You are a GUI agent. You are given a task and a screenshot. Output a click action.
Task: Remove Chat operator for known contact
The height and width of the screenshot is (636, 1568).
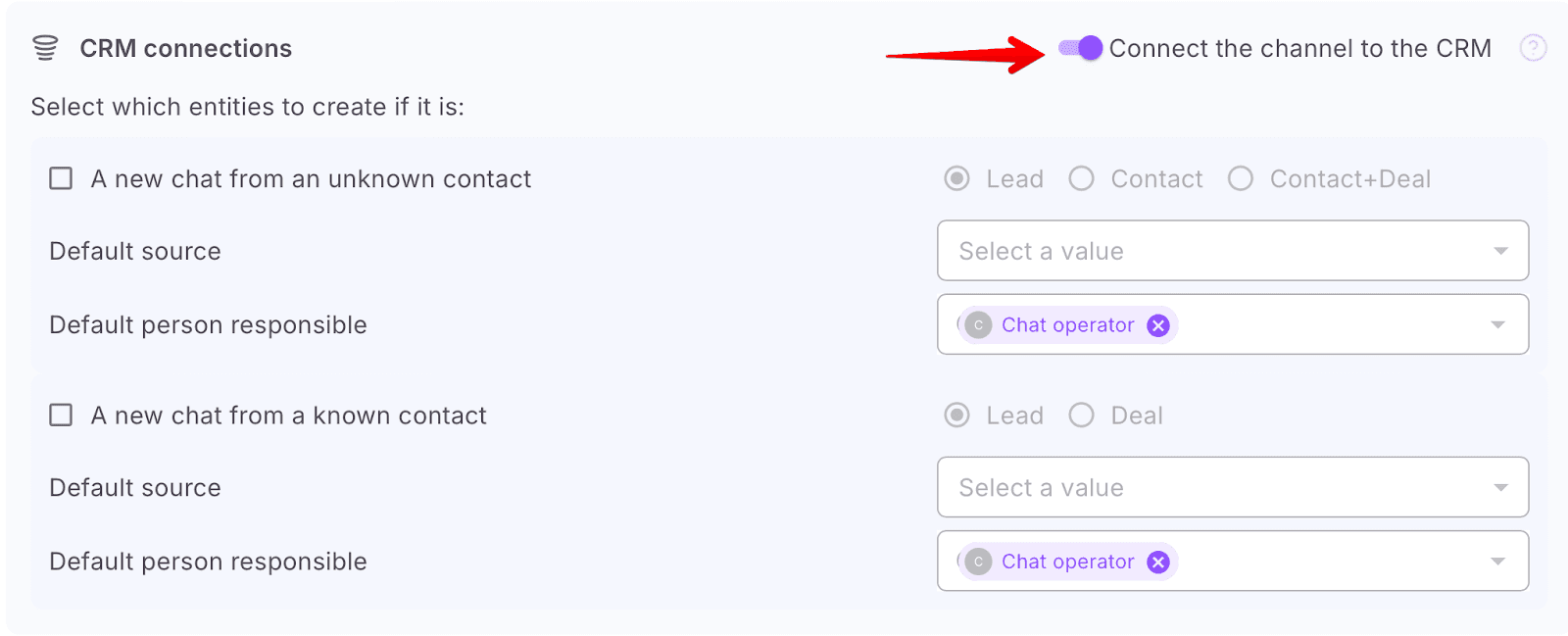click(1158, 562)
